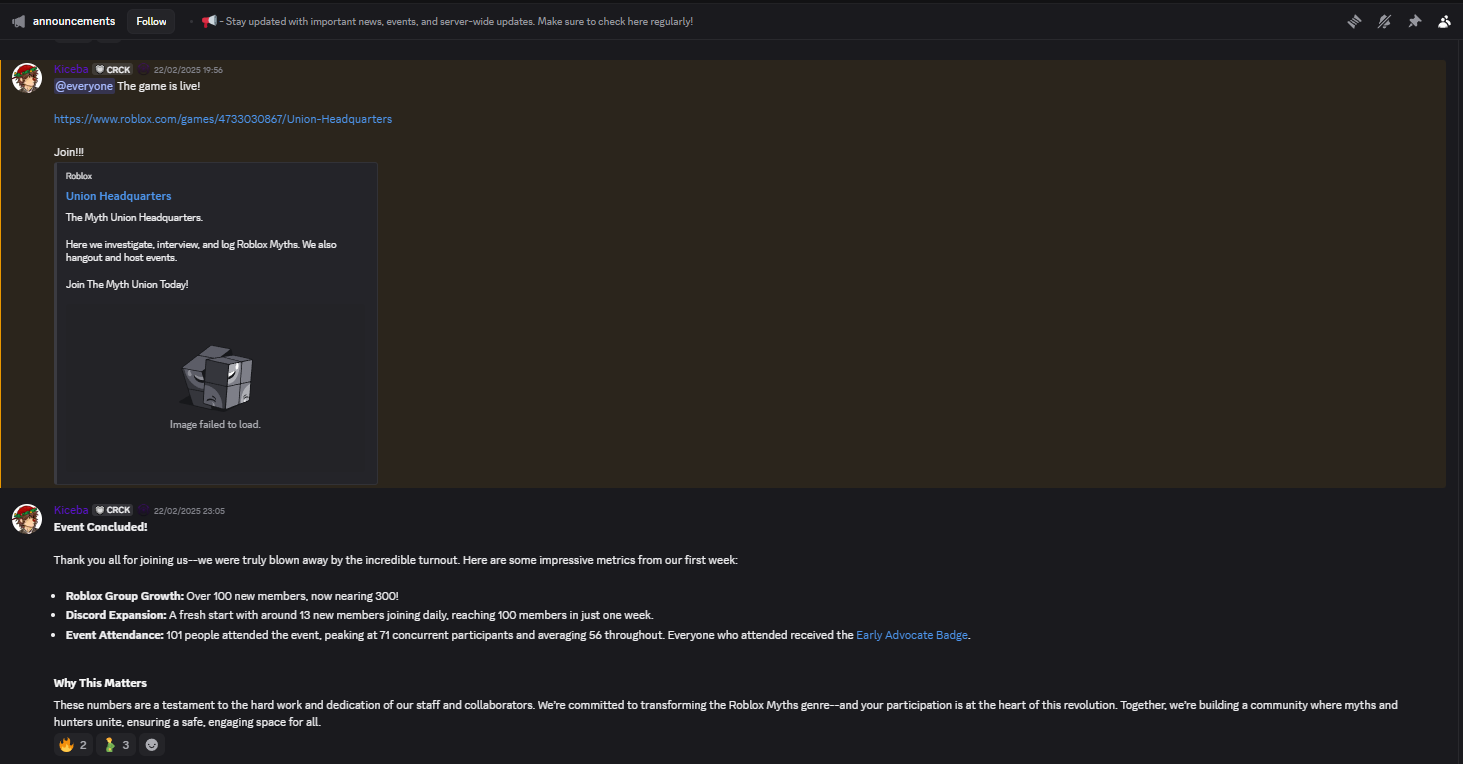Click timestamp 22/02/2025 19:56
Viewport: 1463px width, 764px height.
[x=188, y=70]
